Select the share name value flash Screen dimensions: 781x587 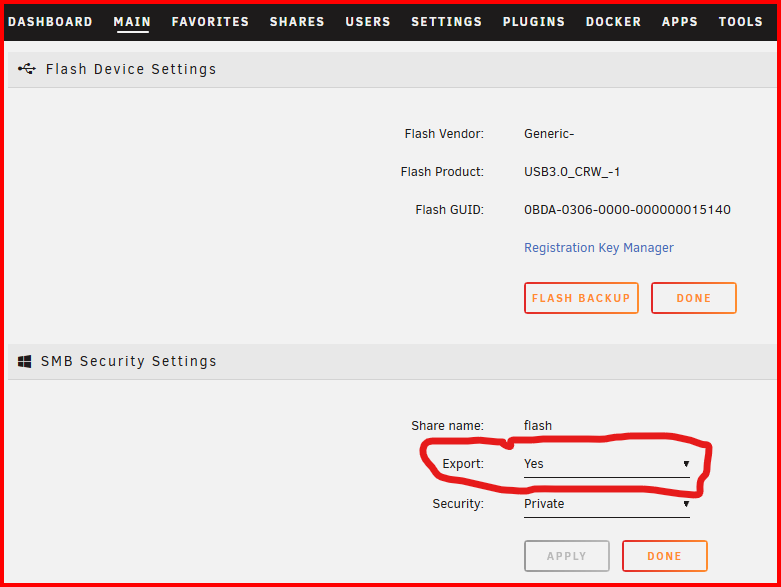coord(538,426)
